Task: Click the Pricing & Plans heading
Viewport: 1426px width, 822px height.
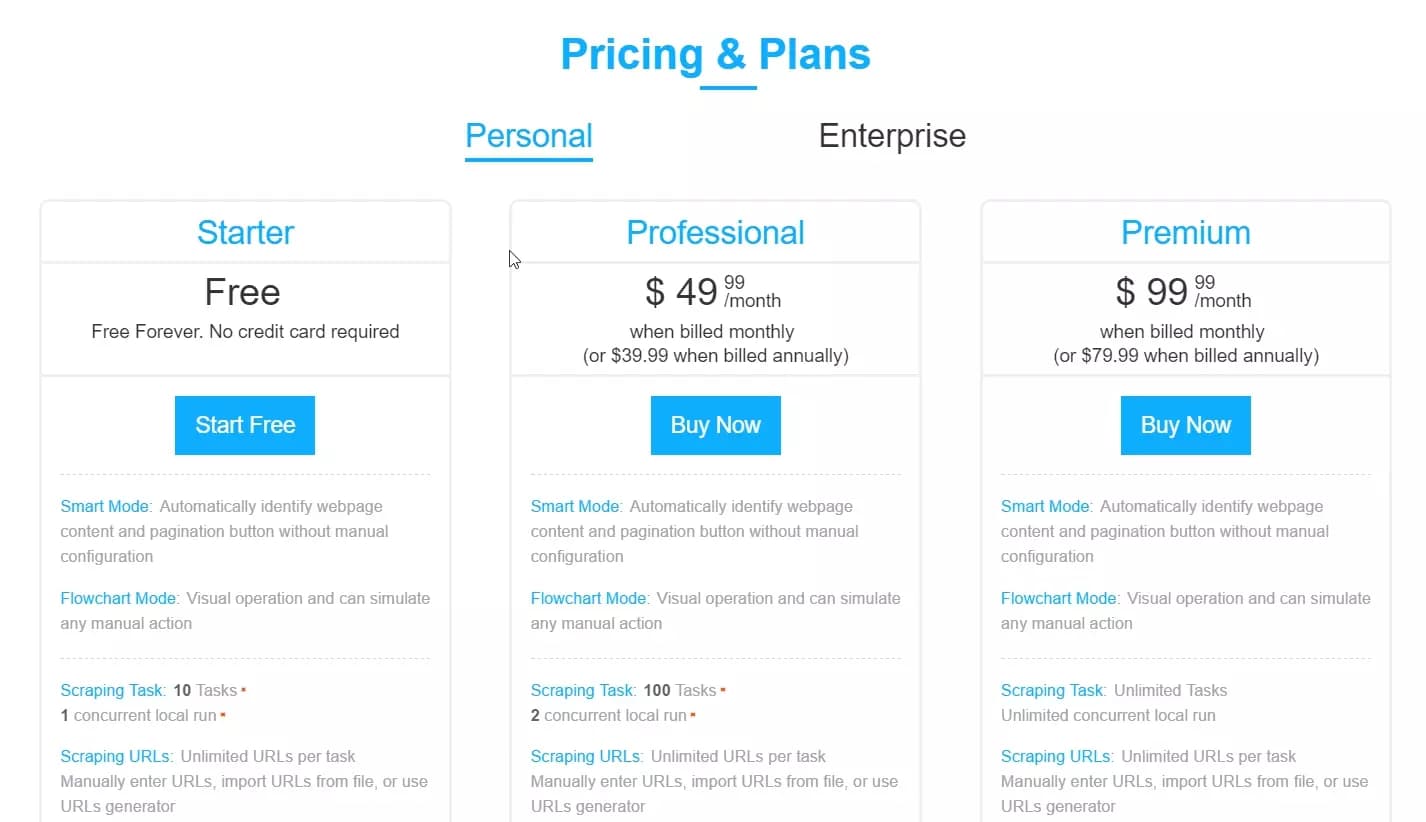Action: point(716,54)
